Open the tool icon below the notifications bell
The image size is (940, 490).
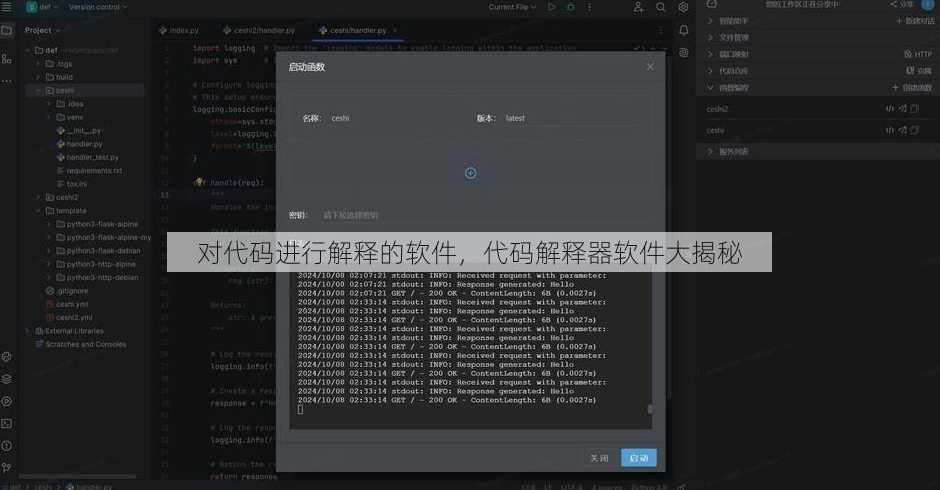pos(683,53)
